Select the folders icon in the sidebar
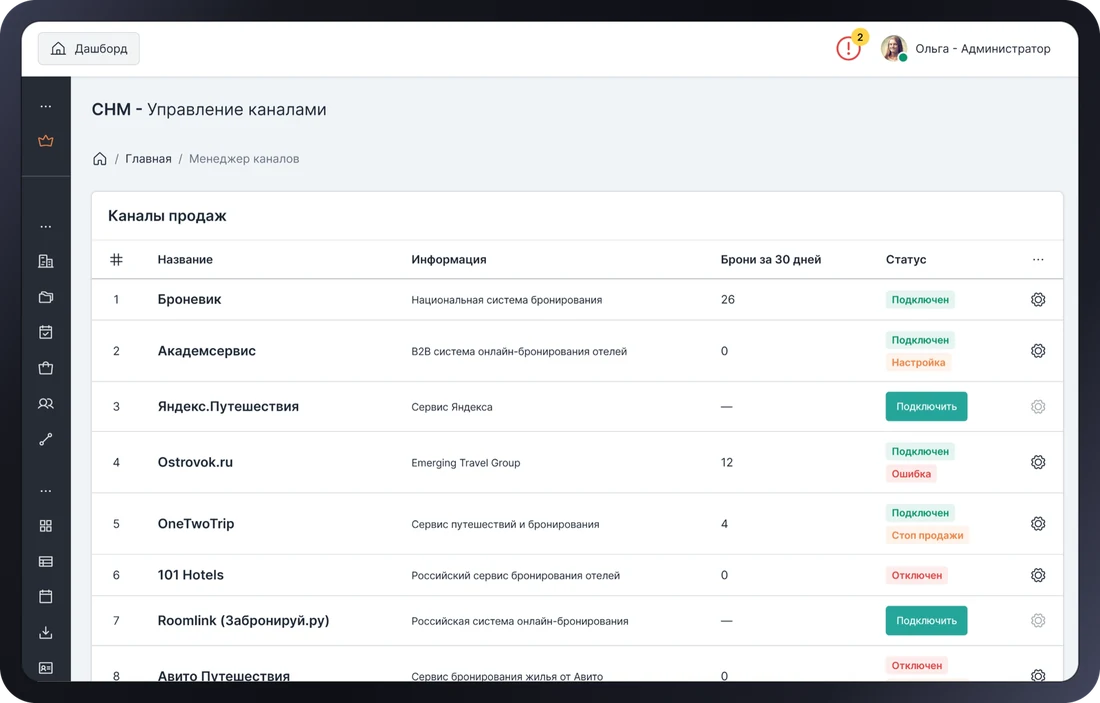 [46, 297]
